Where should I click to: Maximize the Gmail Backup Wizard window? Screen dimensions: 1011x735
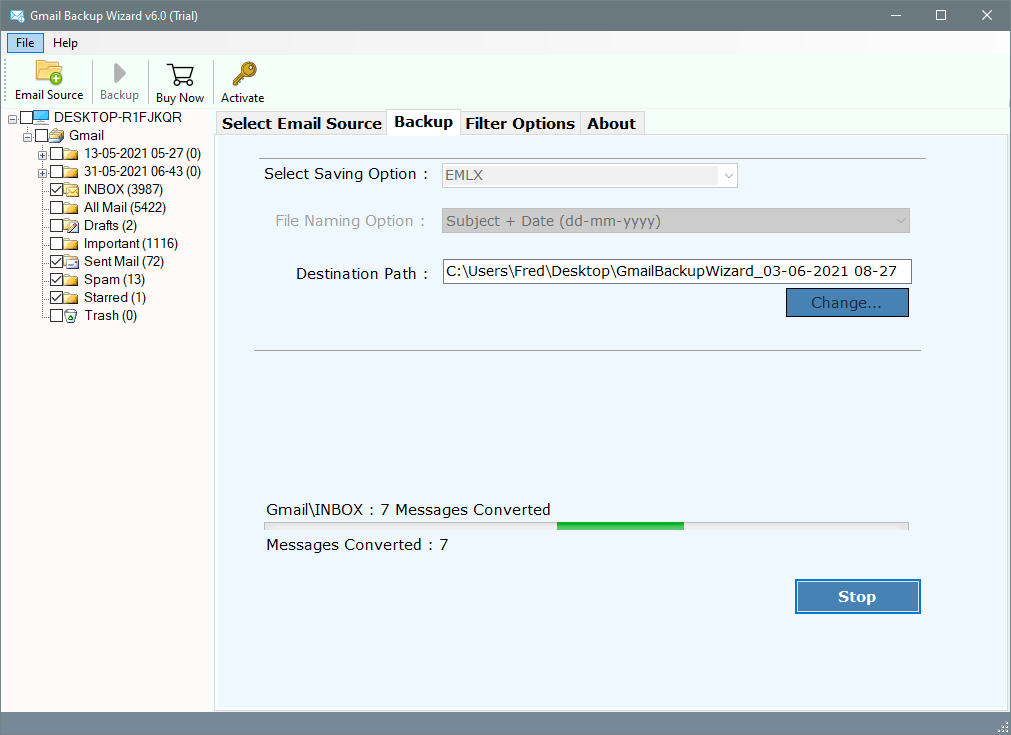pos(941,15)
